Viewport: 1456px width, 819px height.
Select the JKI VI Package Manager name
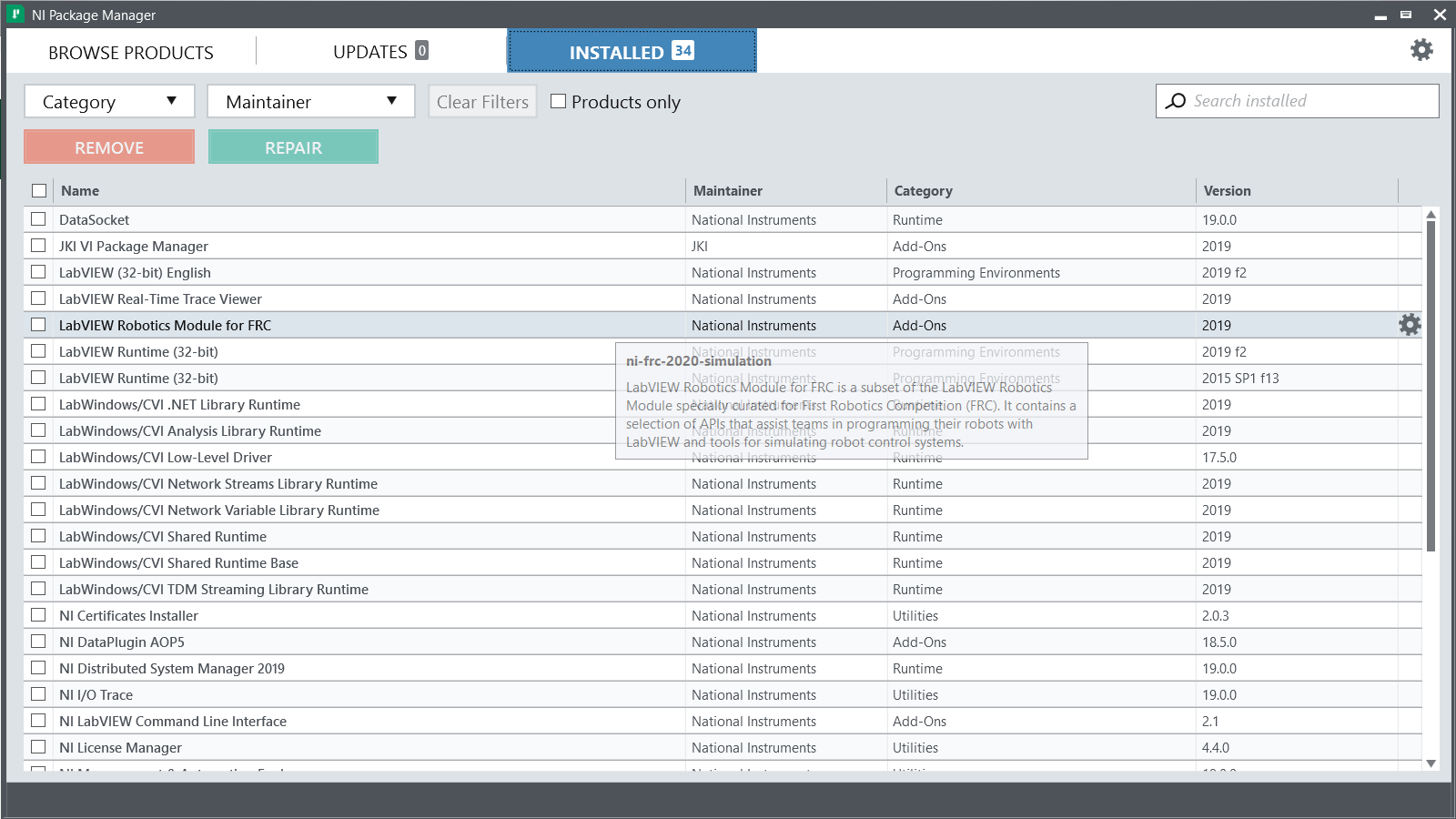(134, 247)
